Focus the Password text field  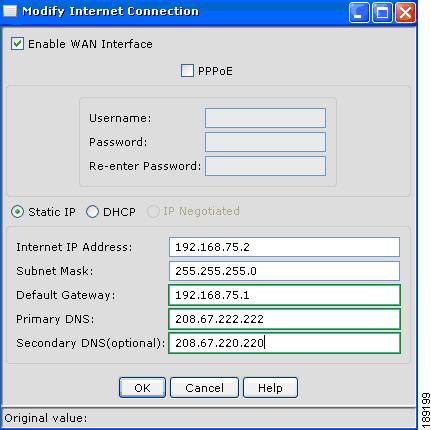(265, 142)
